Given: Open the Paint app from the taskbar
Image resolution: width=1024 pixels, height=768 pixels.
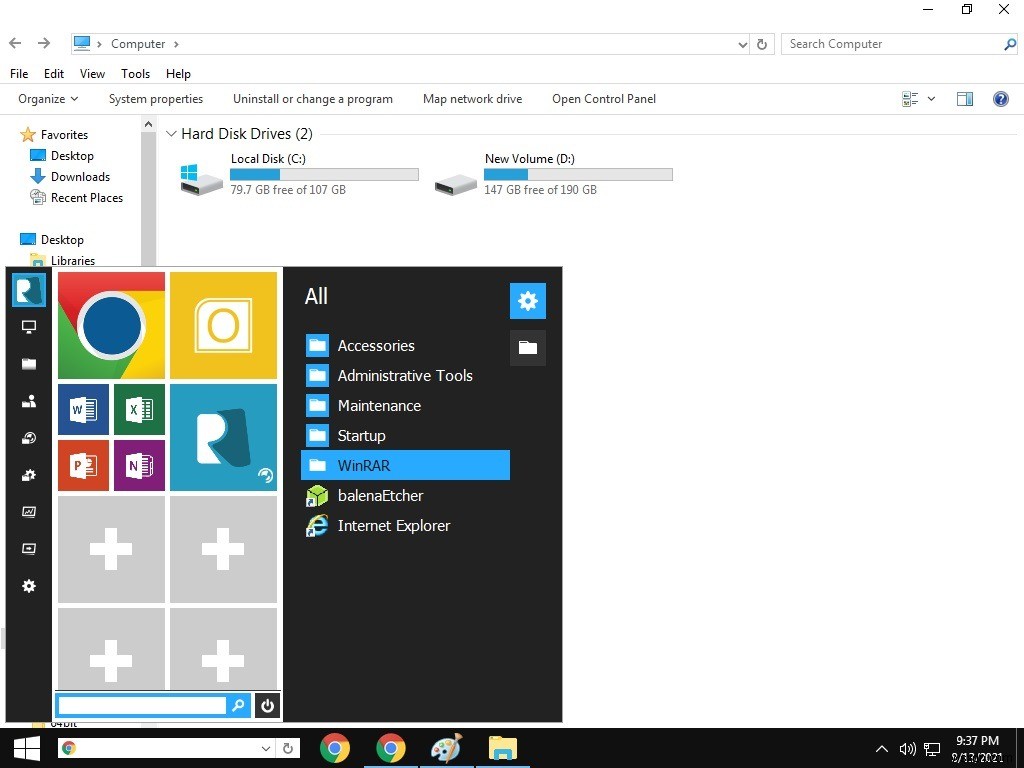Looking at the screenshot, I should [445, 748].
